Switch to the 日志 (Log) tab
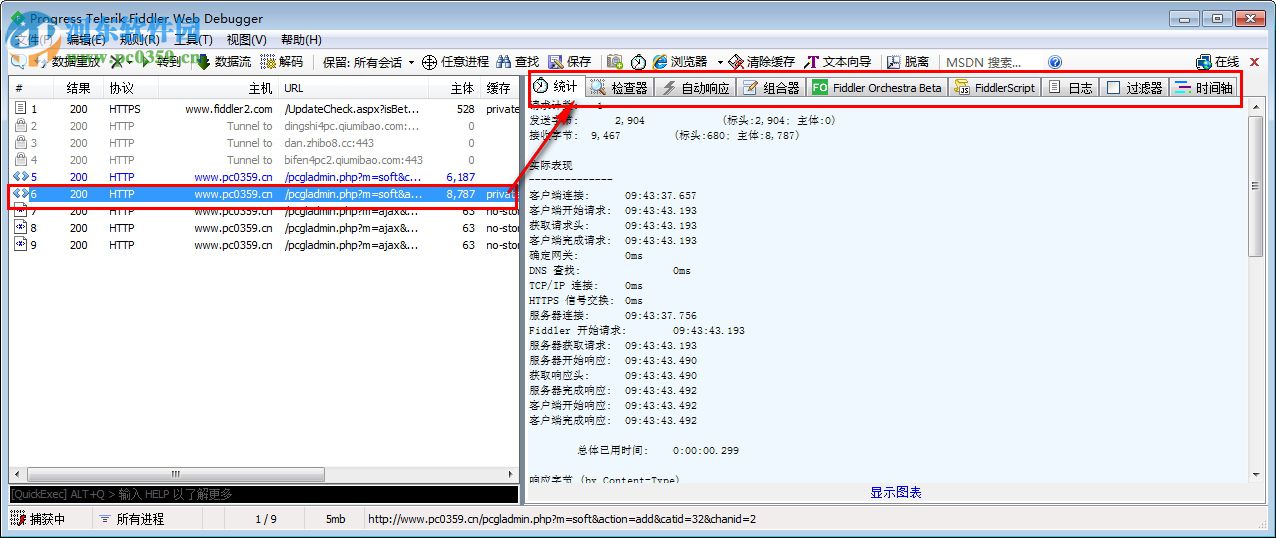1276x538 pixels. click(1070, 87)
